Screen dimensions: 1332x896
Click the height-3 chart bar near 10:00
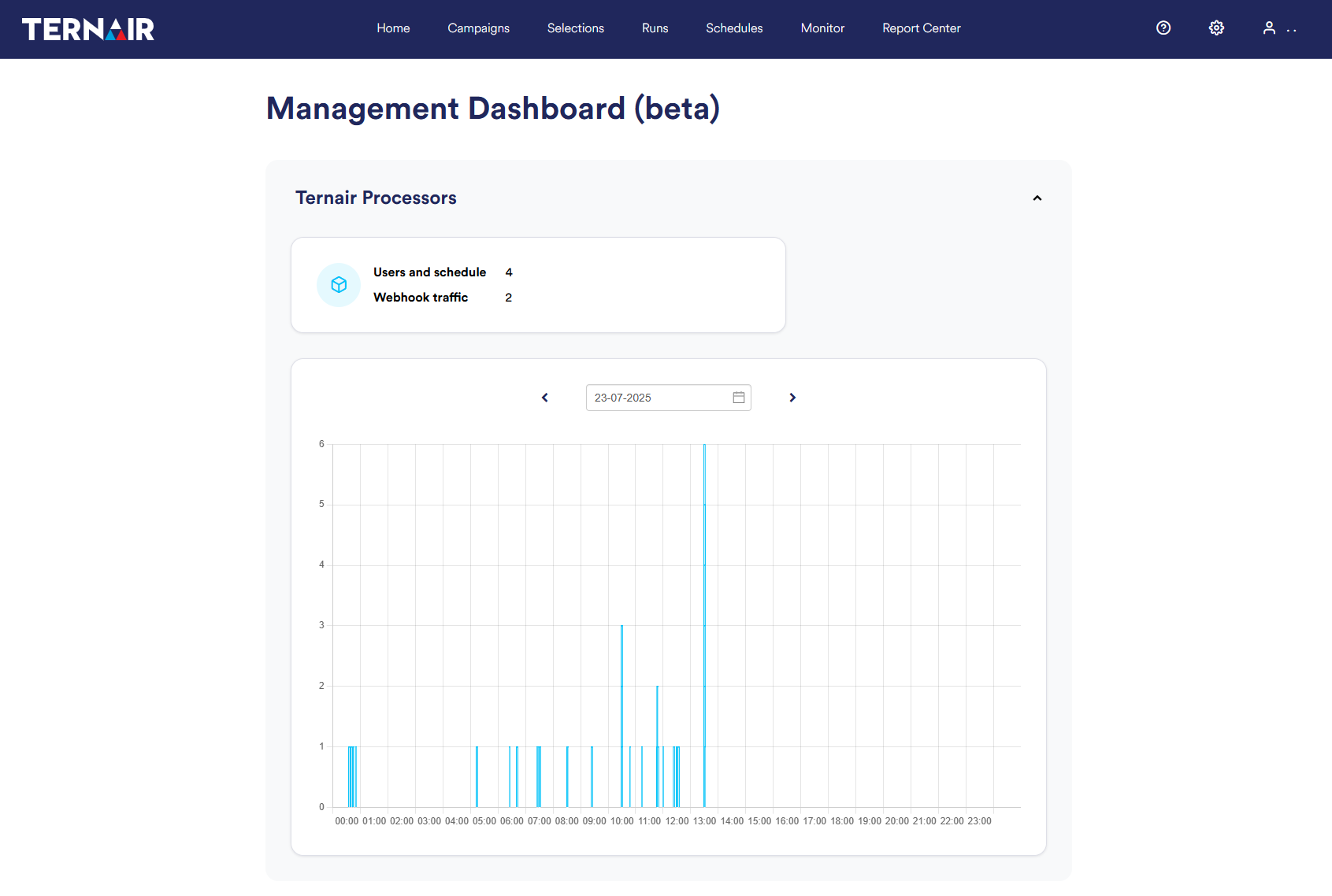click(x=621, y=716)
